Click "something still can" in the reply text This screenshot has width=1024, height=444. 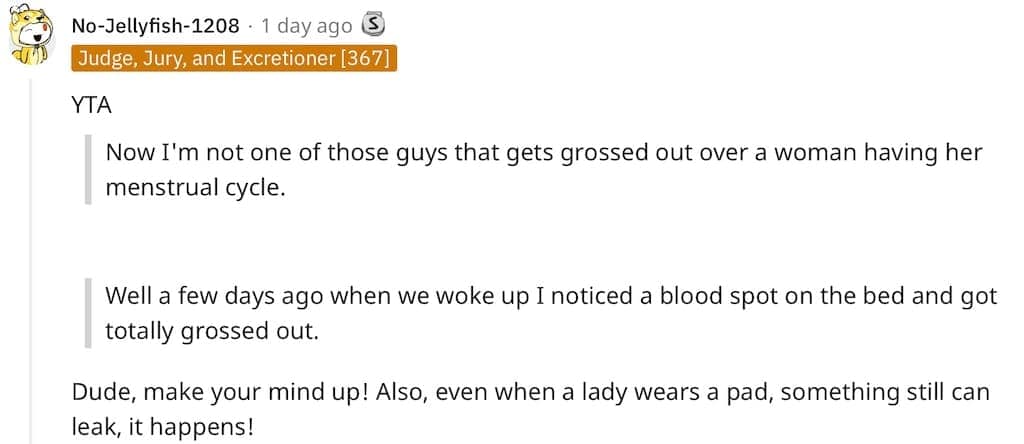[885, 393]
